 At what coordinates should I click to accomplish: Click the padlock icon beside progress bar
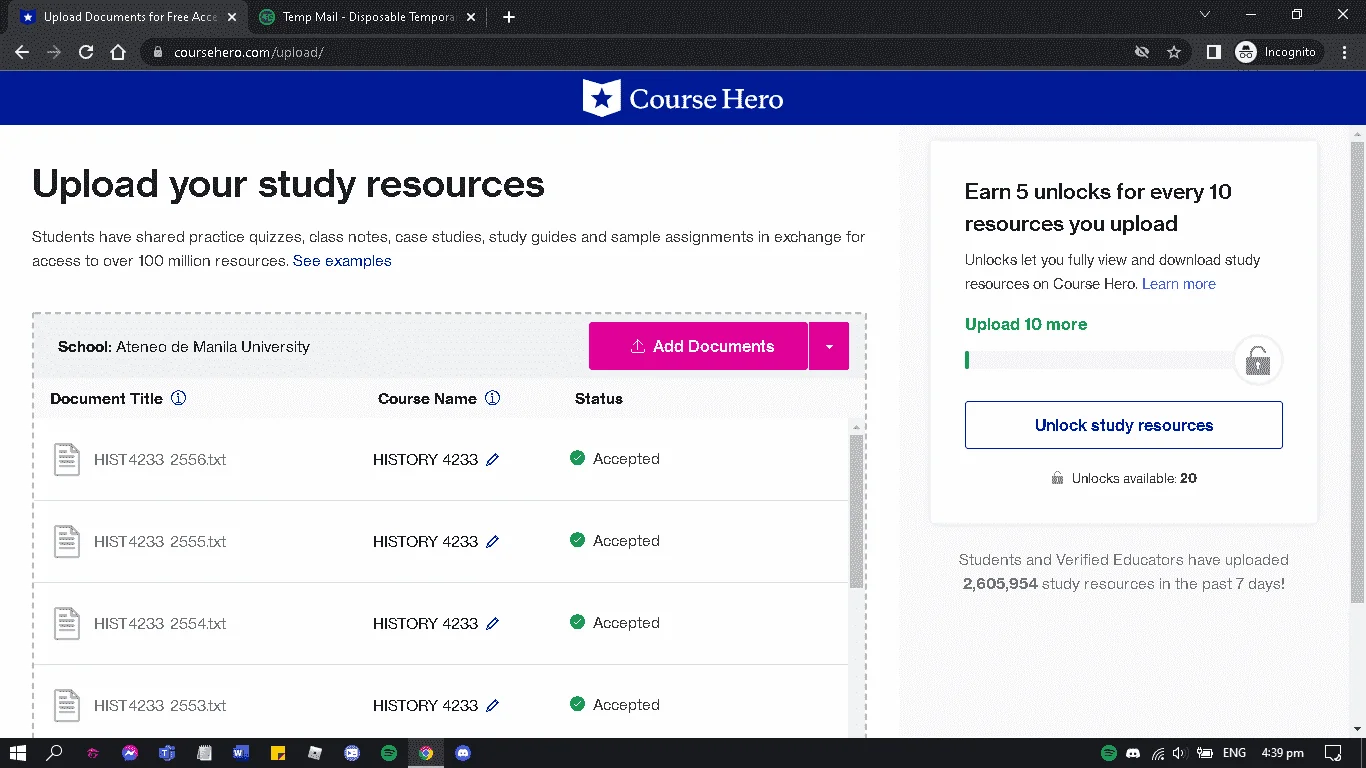1258,360
